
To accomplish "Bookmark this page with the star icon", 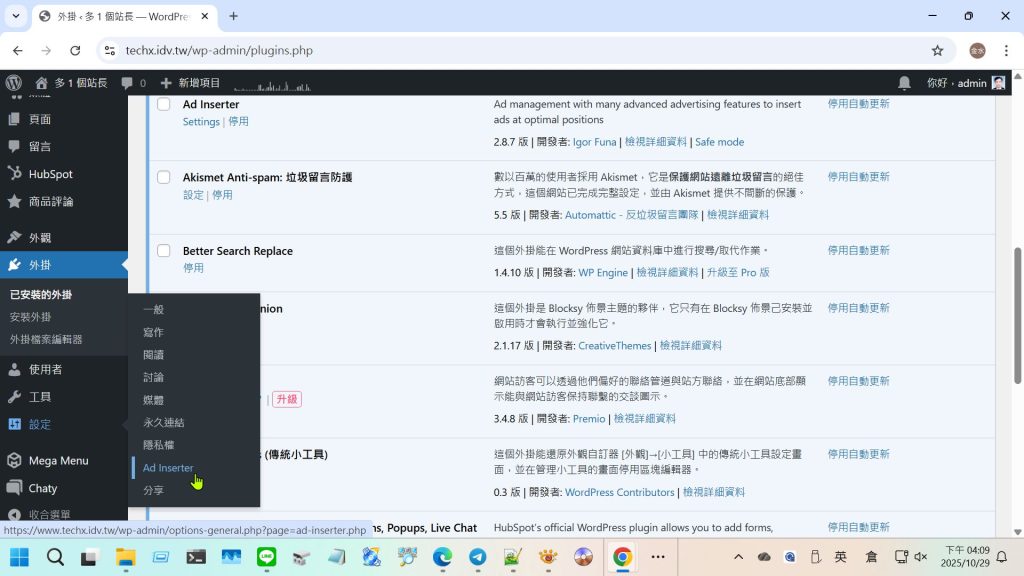I will click(x=937, y=50).
